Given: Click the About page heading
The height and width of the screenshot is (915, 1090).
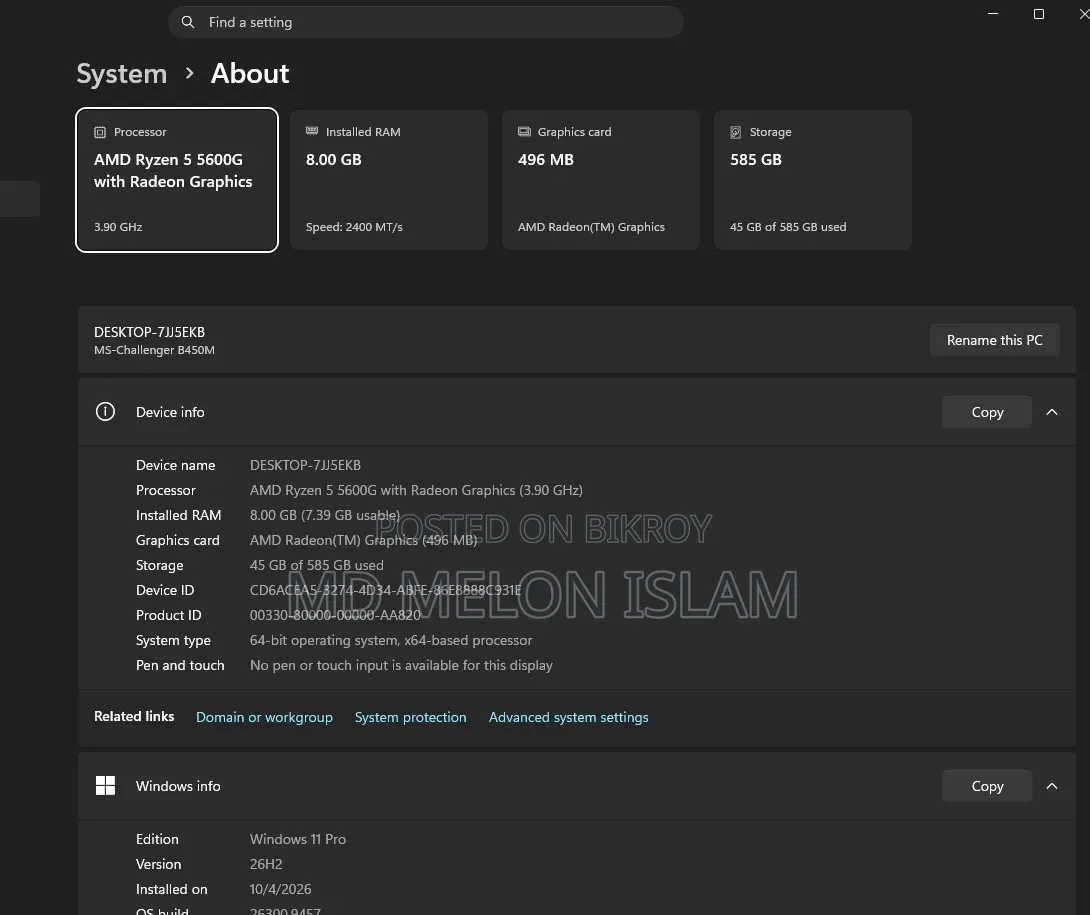Looking at the screenshot, I should coord(250,74).
